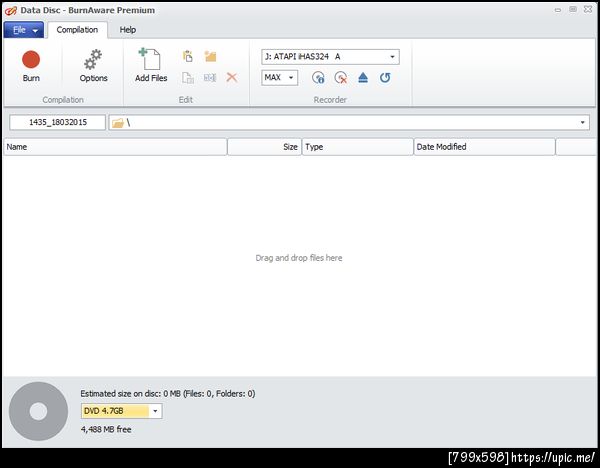Open the Help tab

click(x=127, y=30)
